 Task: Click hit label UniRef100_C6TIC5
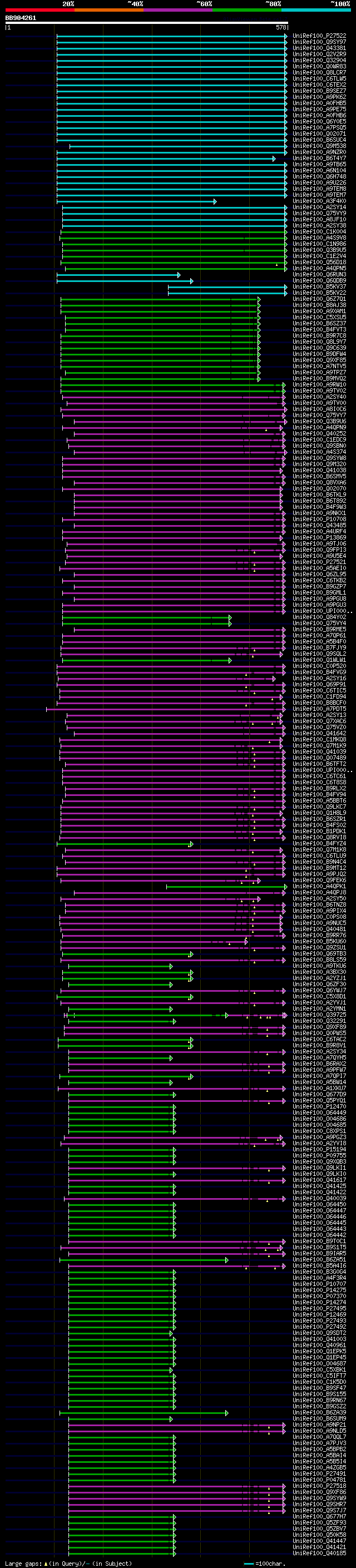319,691
